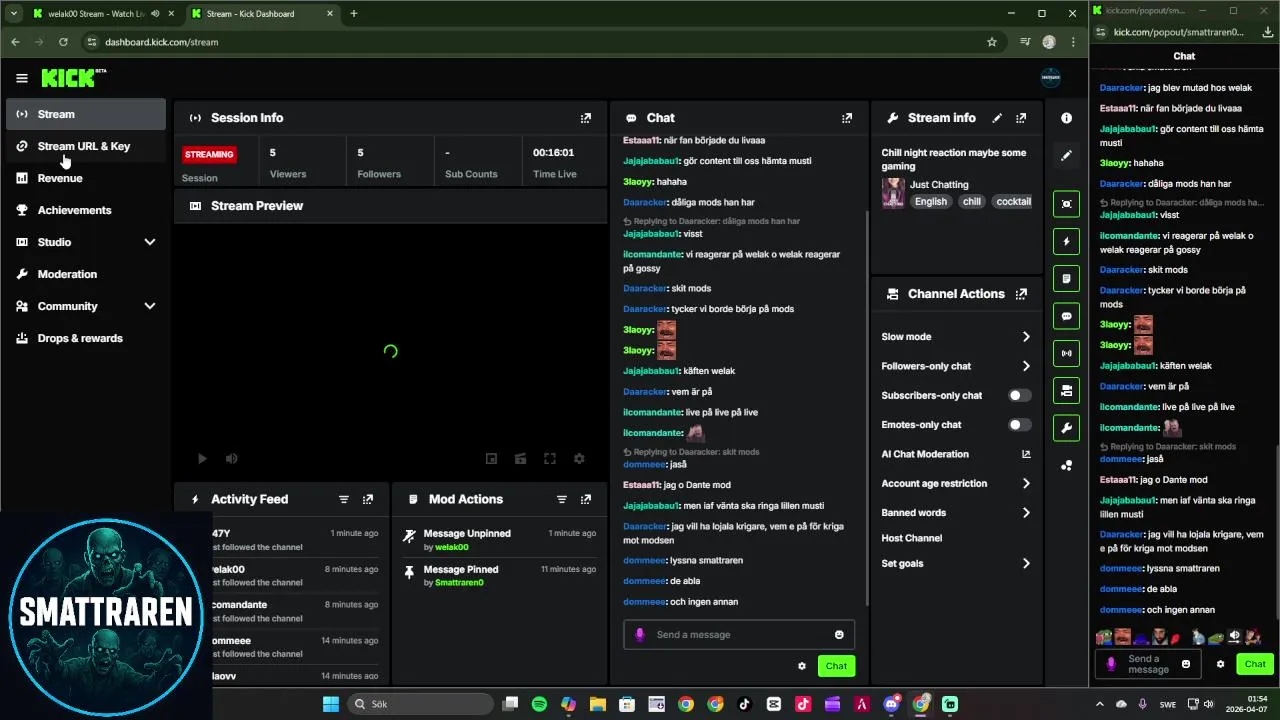This screenshot has height=720, width=1280.
Task: Toggle Stream Preview widget in the right rail
Action: tap(1067, 203)
